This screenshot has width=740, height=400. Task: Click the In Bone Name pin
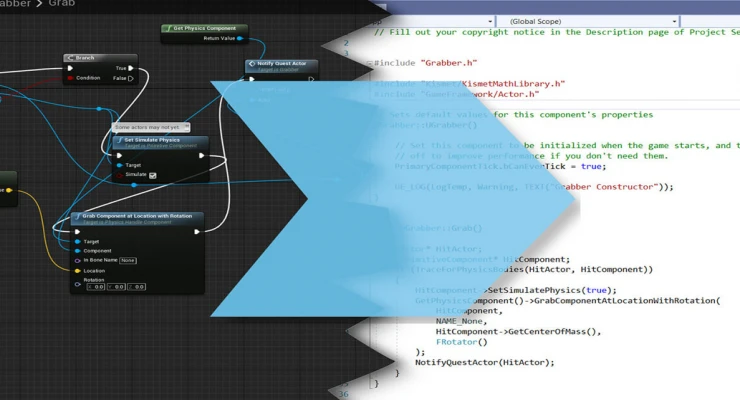77,260
